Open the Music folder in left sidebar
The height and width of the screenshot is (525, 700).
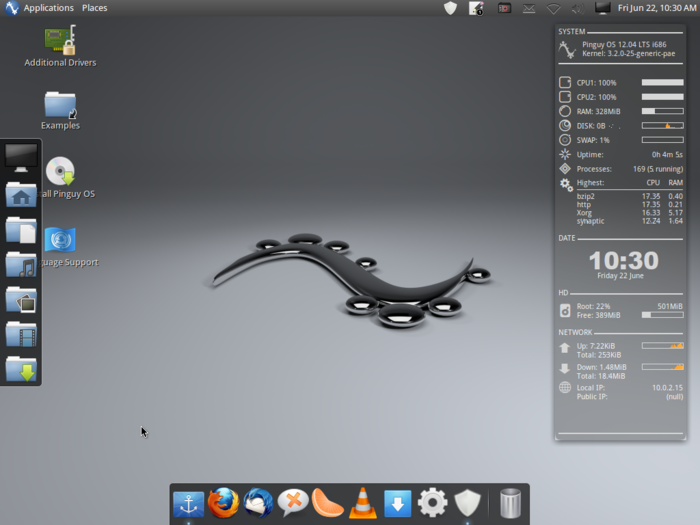click(21, 265)
